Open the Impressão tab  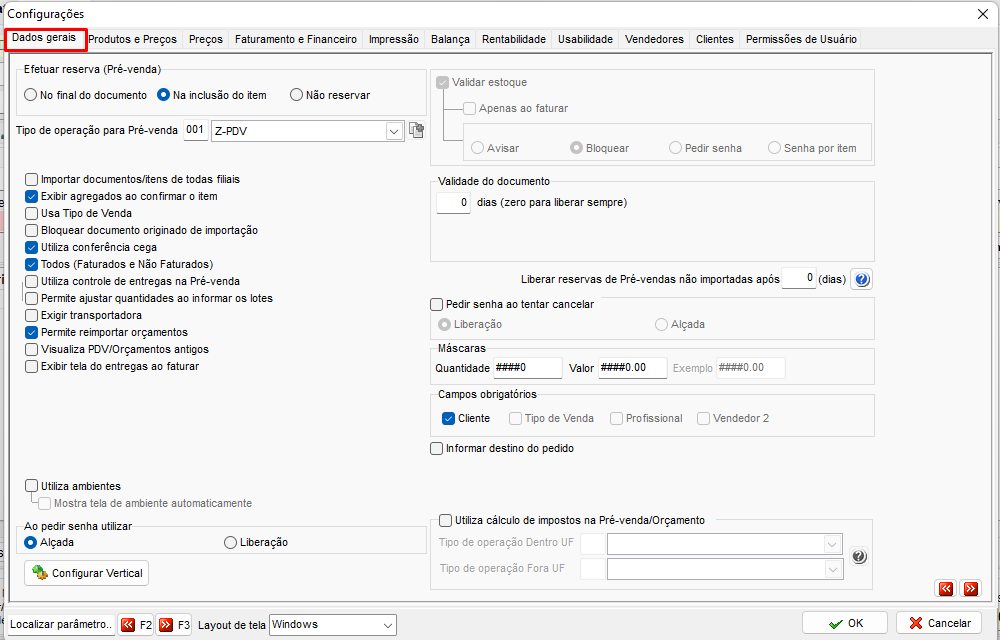coord(393,39)
